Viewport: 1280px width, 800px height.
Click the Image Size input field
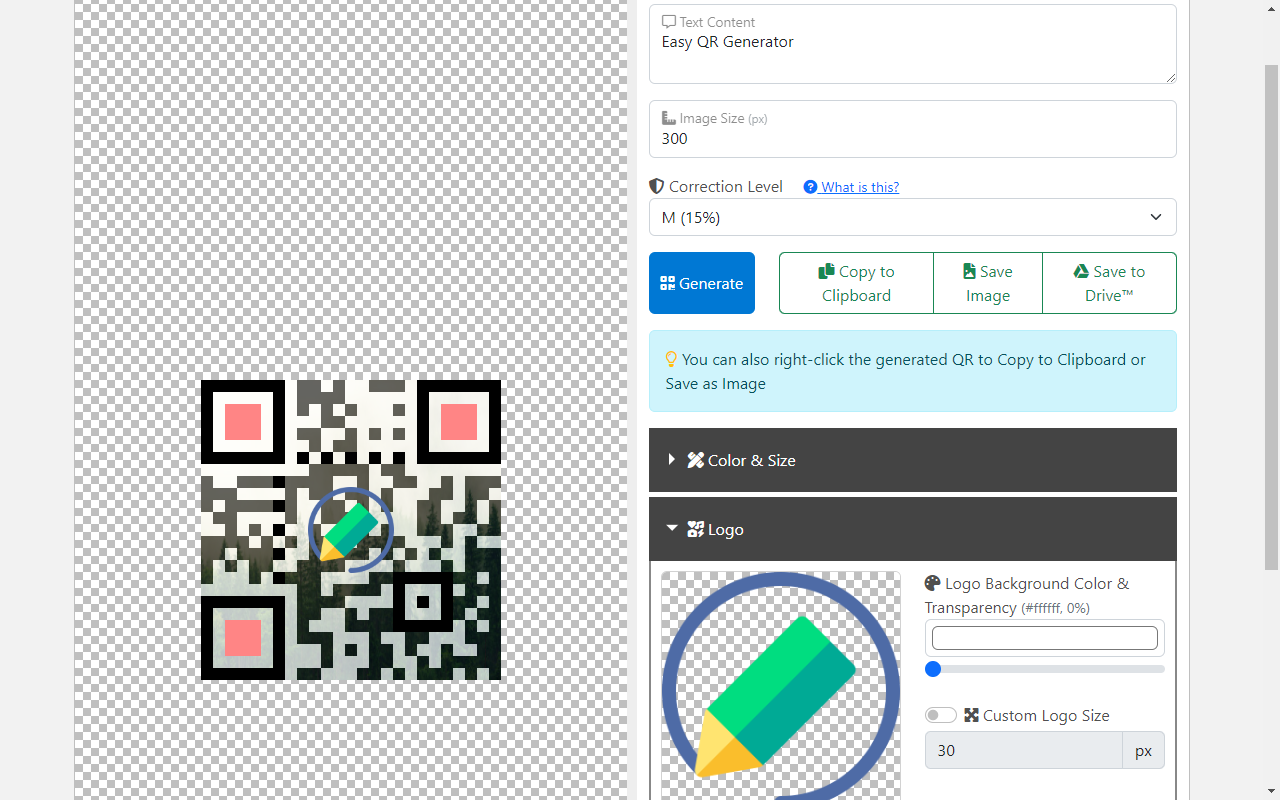[912, 139]
